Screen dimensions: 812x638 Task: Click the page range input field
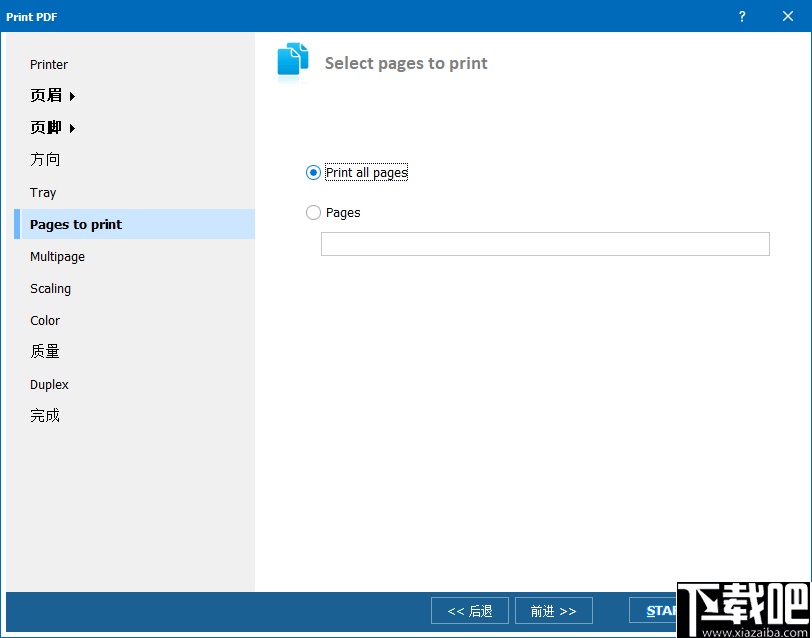click(x=545, y=244)
